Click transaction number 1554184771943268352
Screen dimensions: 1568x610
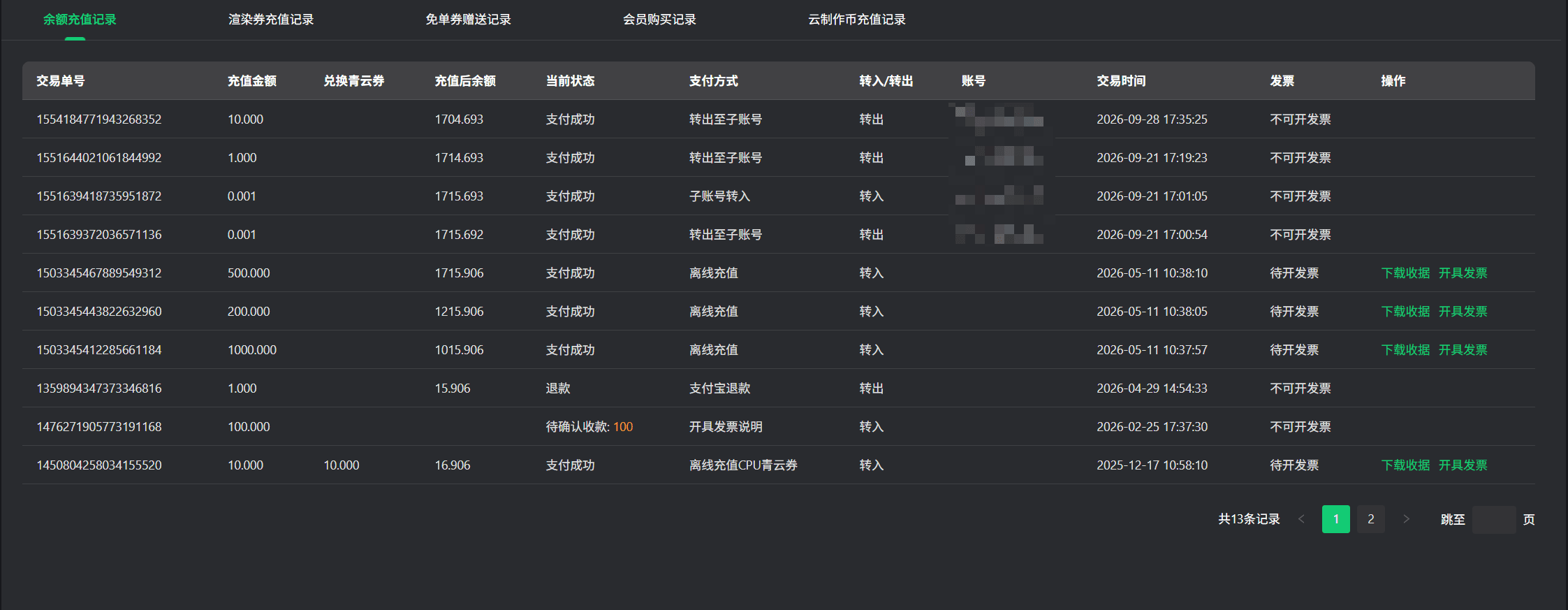99,119
